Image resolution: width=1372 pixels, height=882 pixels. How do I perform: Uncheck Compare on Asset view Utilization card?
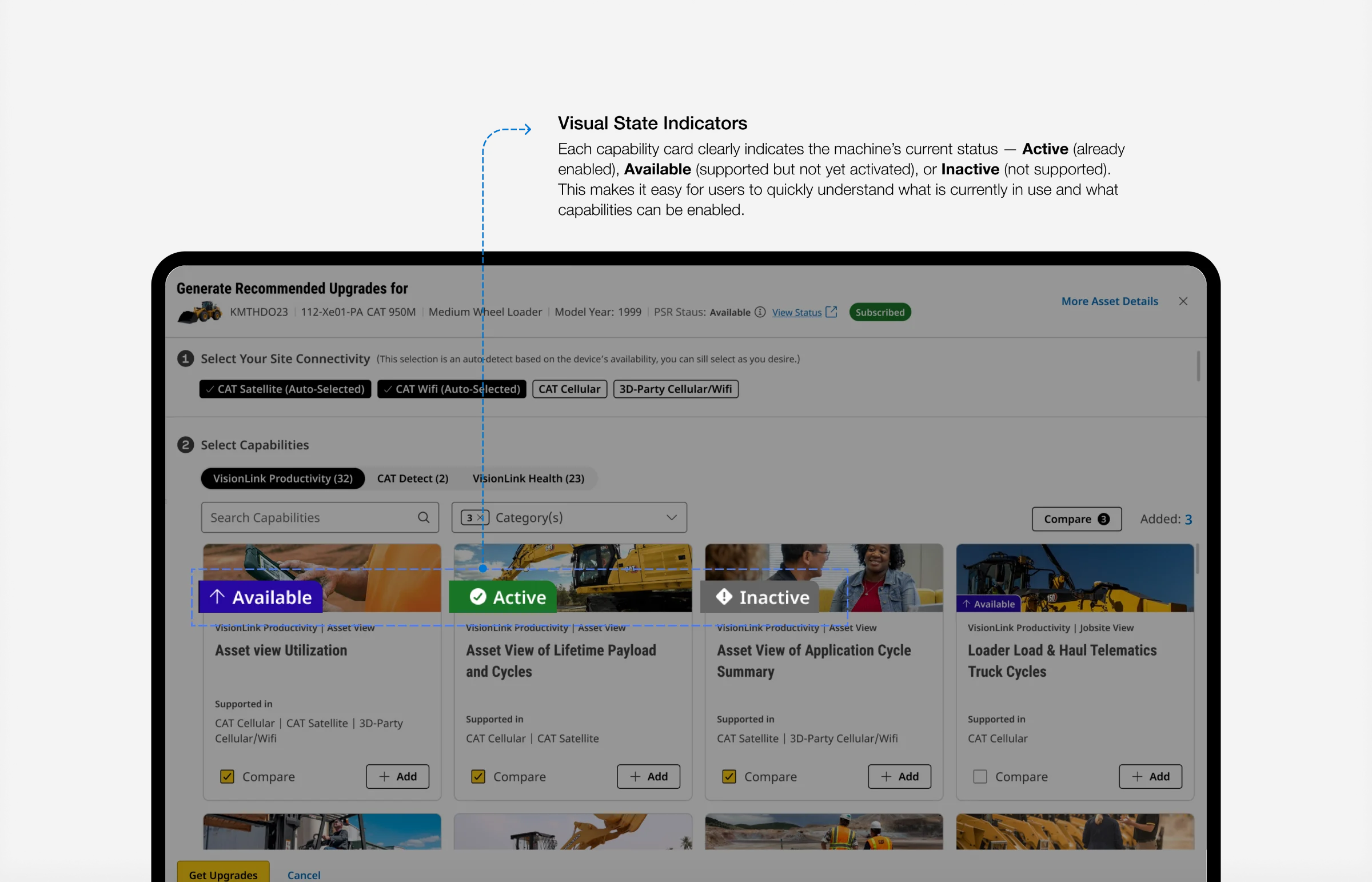(x=227, y=777)
